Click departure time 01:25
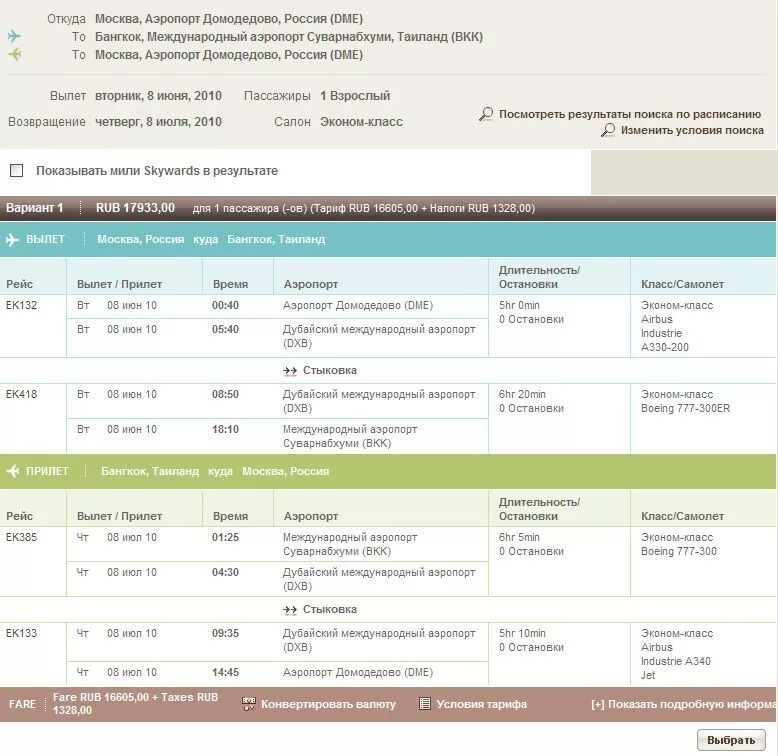Viewport: 778px width, 756px height. [225, 537]
